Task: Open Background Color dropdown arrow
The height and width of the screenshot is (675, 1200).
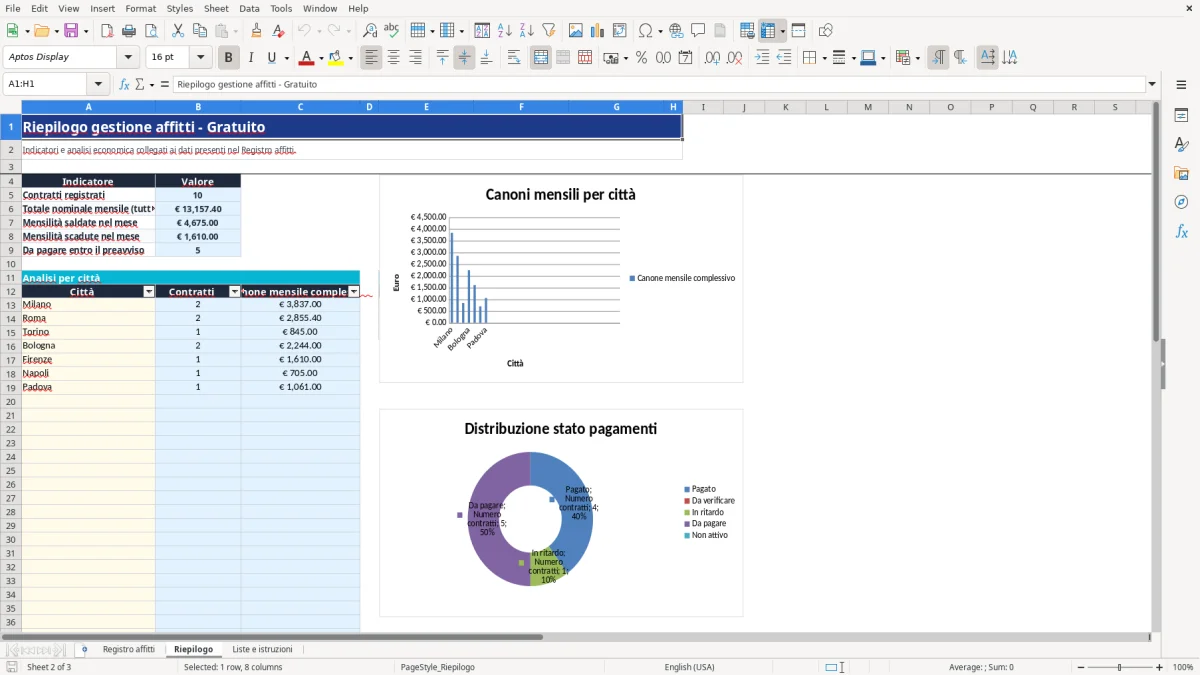Action: pos(350,58)
